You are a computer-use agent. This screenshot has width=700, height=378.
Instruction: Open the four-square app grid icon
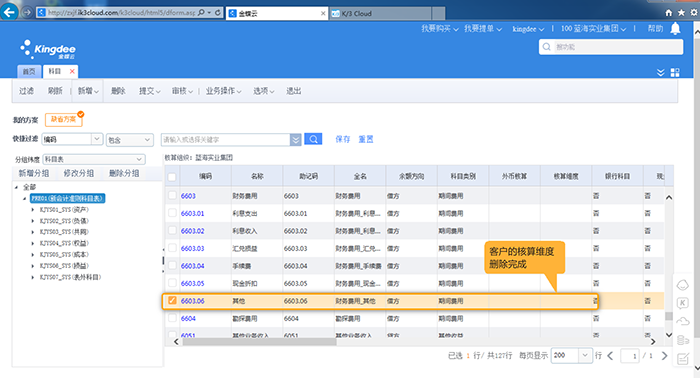pyautogui.click(x=675, y=72)
